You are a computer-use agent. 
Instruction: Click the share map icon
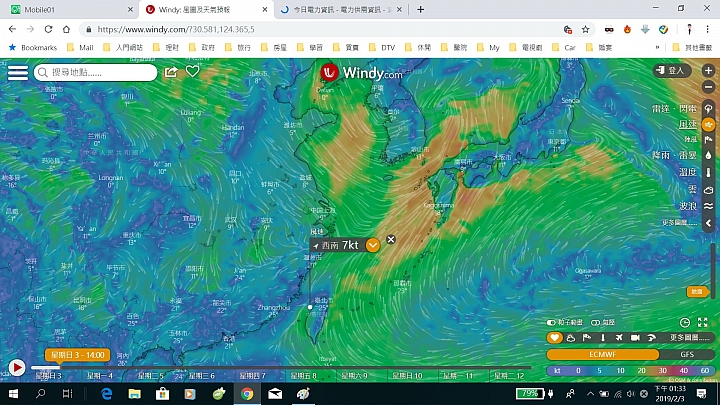click(x=171, y=72)
